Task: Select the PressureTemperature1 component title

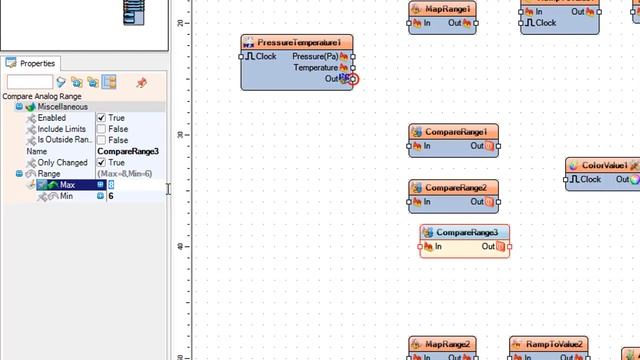Action: point(299,42)
